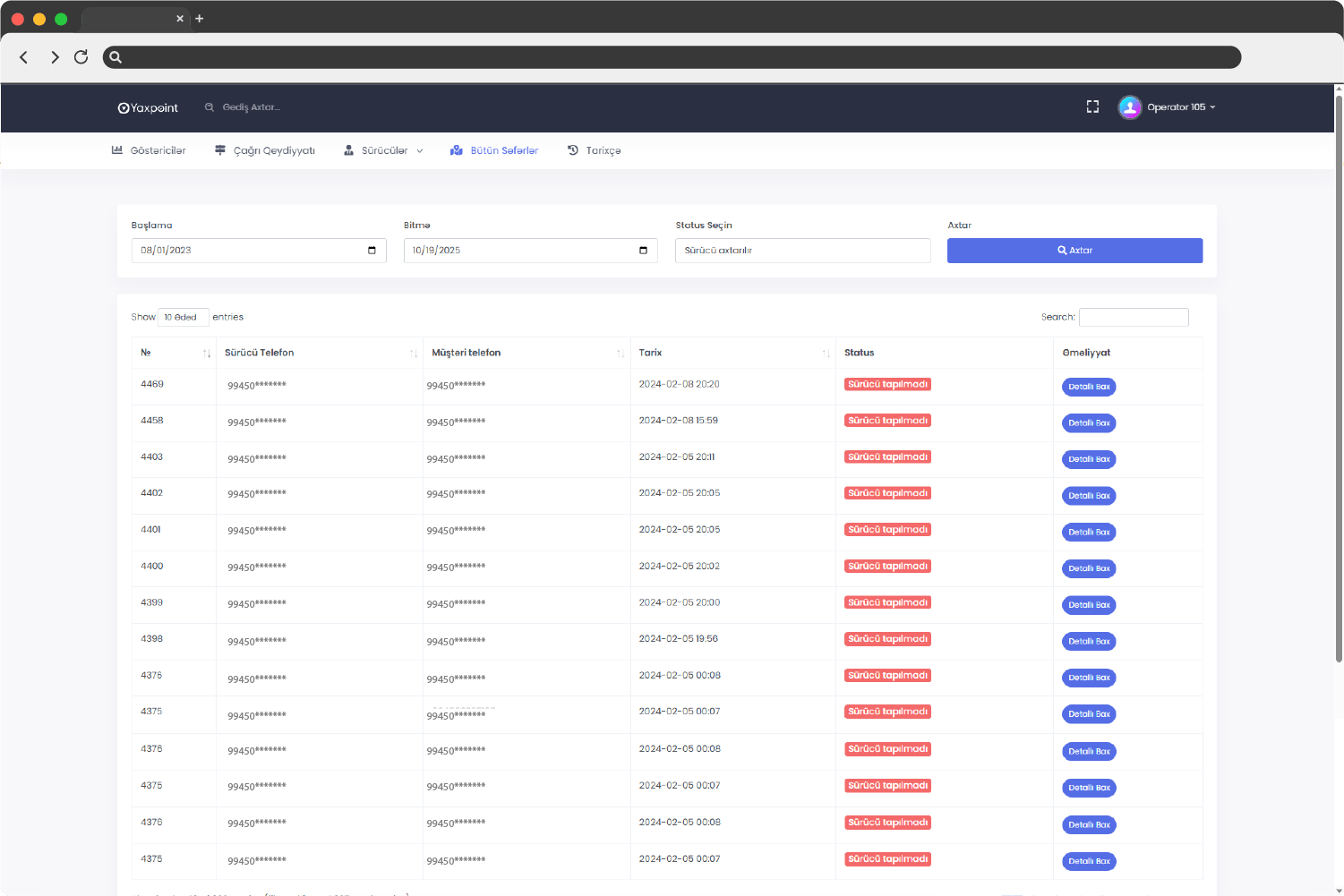Image resolution: width=1344 pixels, height=896 pixels.
Task: Open fullscreen mode via the expand icon
Action: [1092, 106]
